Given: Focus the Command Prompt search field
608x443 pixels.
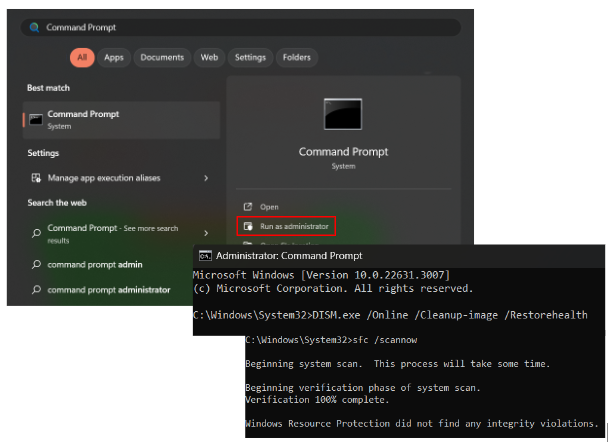Looking at the screenshot, I should point(240,28).
